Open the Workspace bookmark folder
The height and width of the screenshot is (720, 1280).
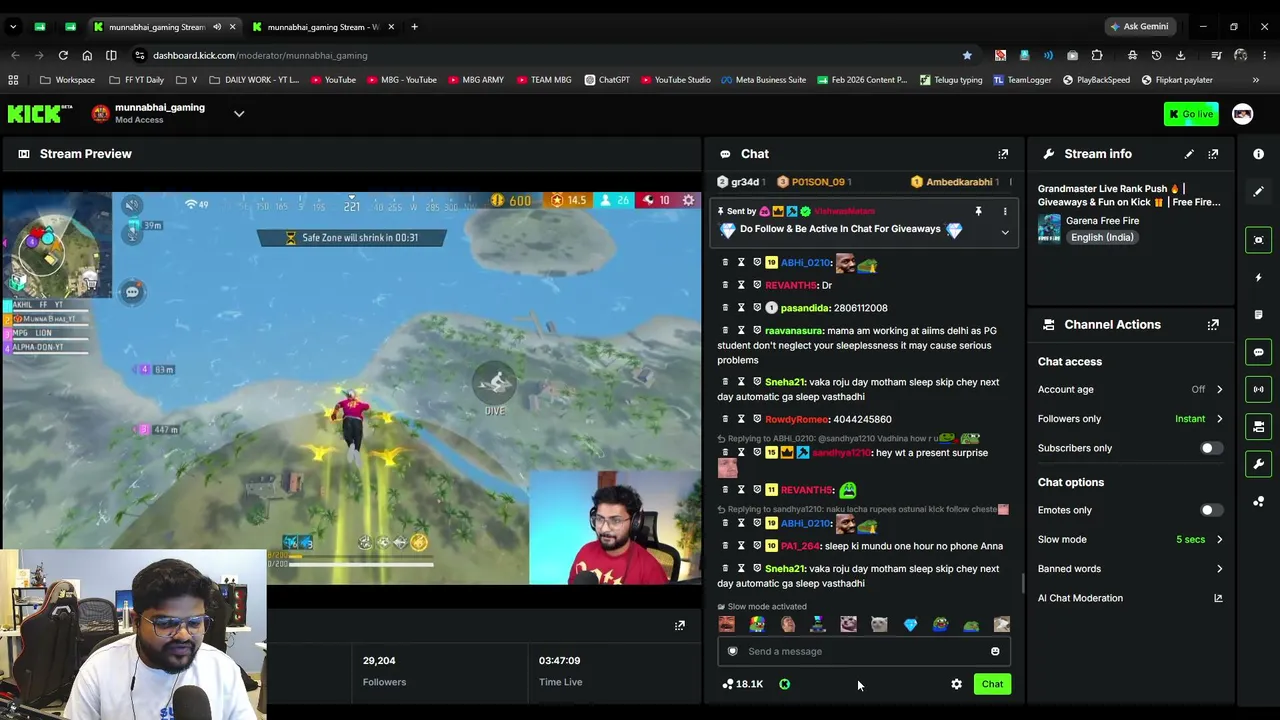[68, 80]
